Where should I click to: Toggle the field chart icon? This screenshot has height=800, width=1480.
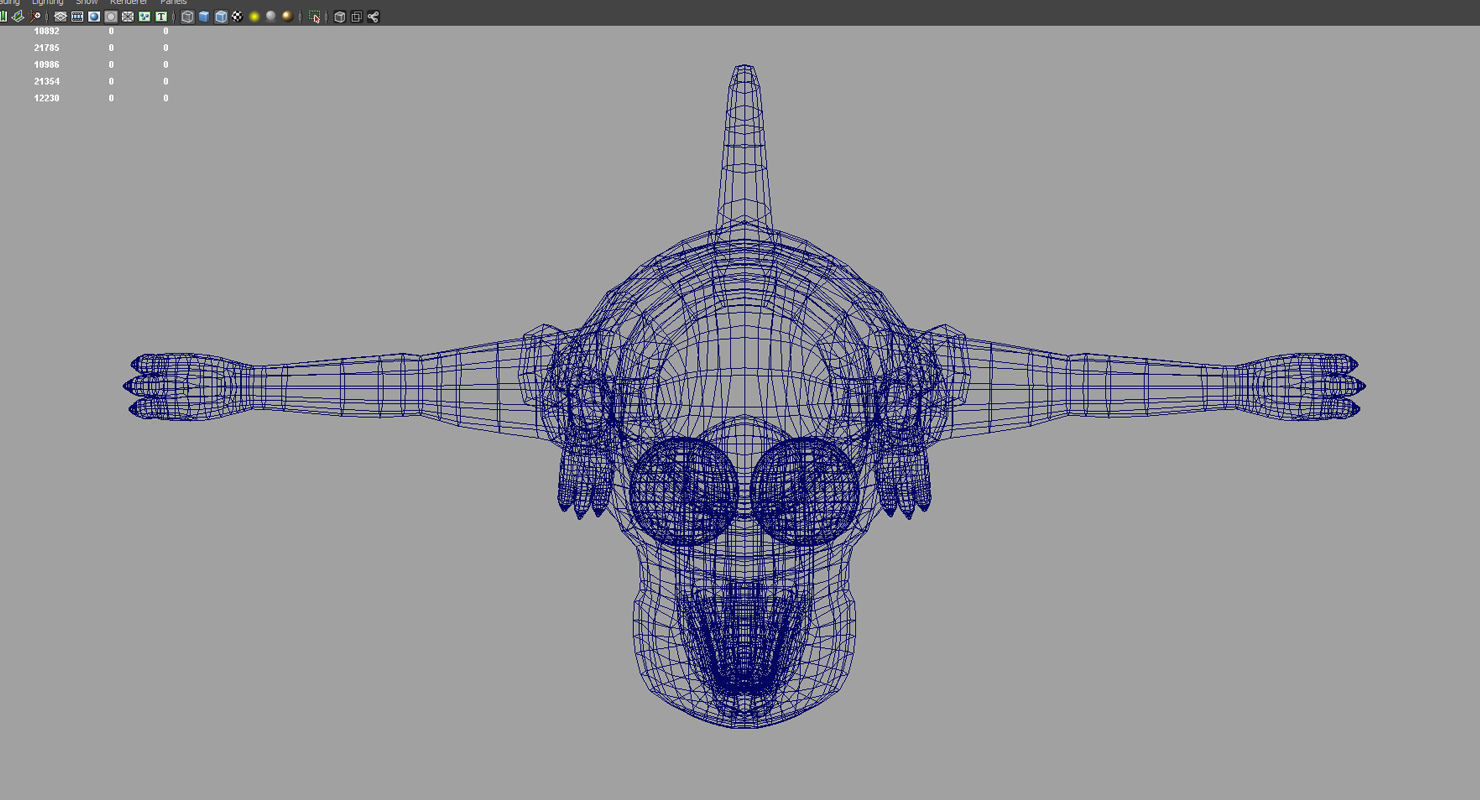[127, 17]
